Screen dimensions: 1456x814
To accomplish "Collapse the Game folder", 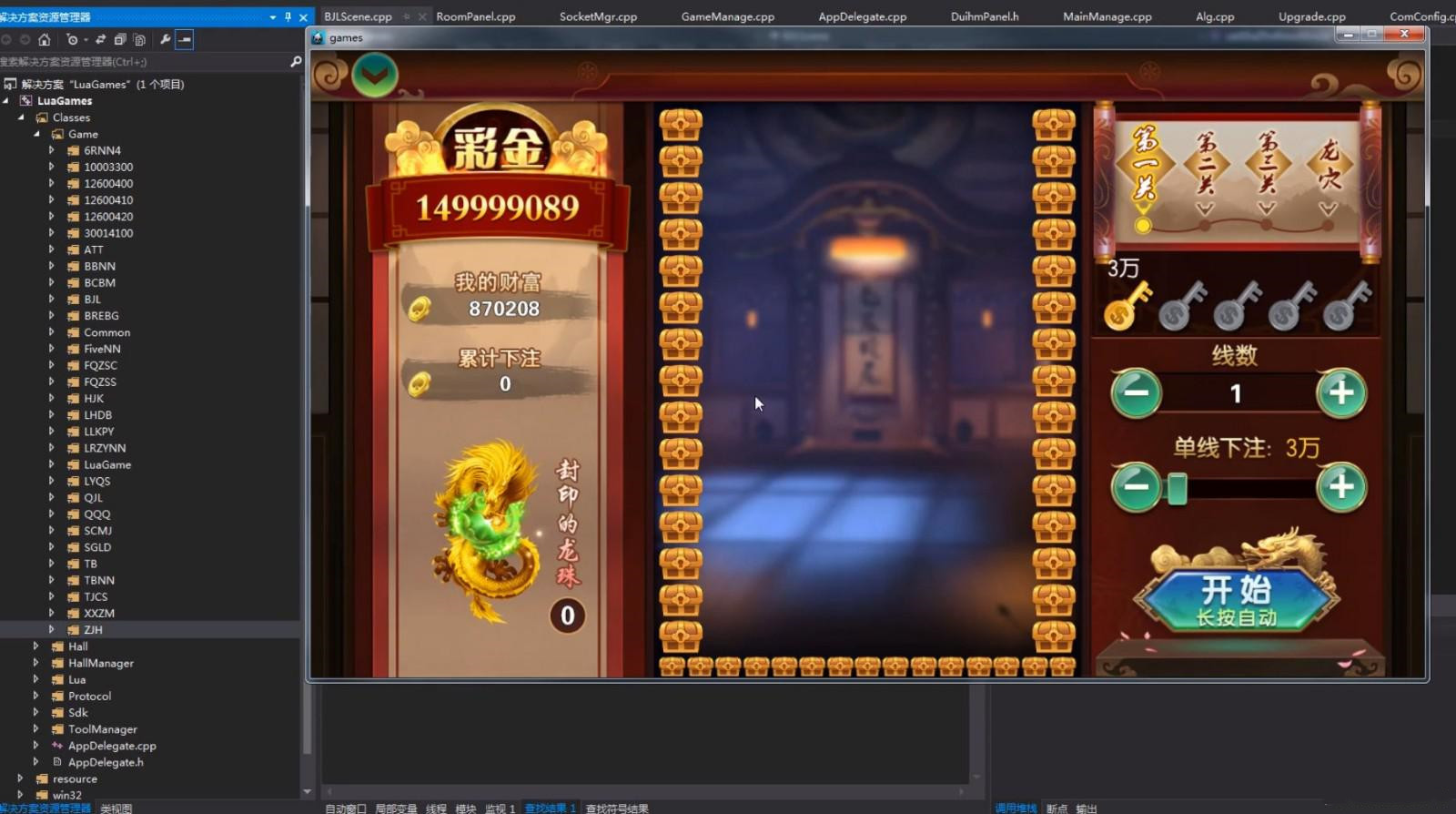I will pos(36,134).
